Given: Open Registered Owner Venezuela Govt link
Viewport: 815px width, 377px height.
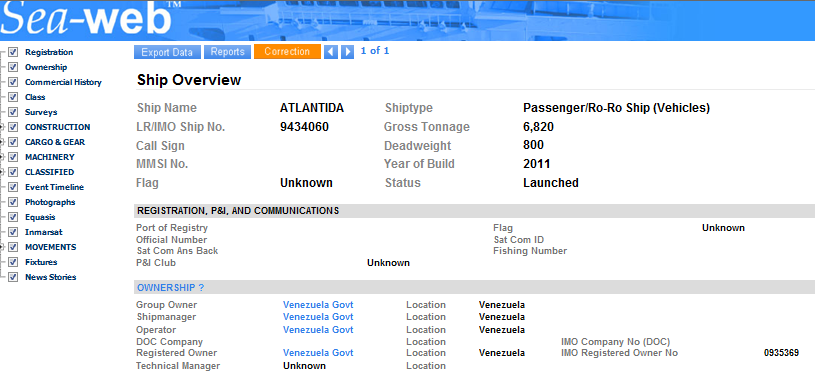Looking at the screenshot, I should (x=318, y=353).
